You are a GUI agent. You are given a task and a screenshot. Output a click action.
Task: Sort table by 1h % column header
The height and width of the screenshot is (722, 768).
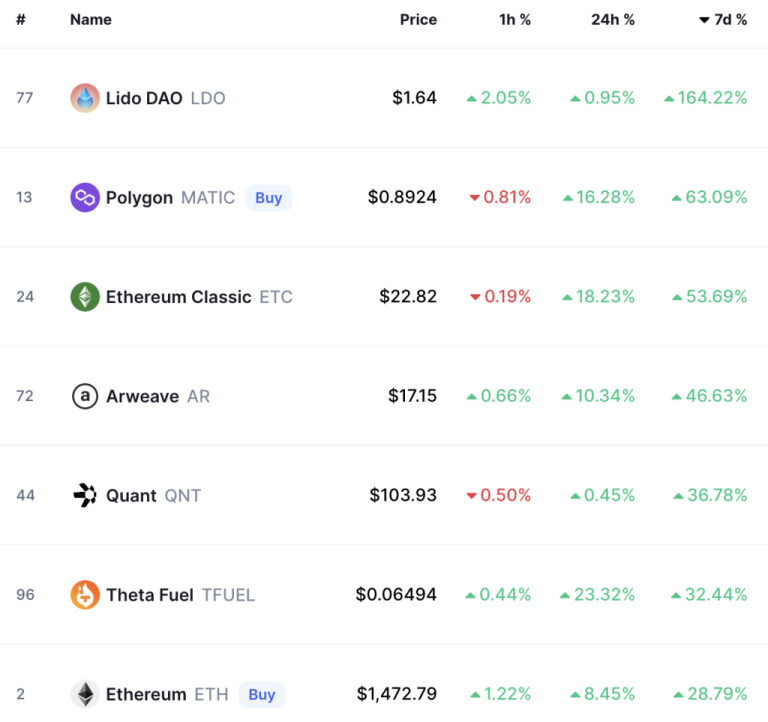click(x=514, y=20)
